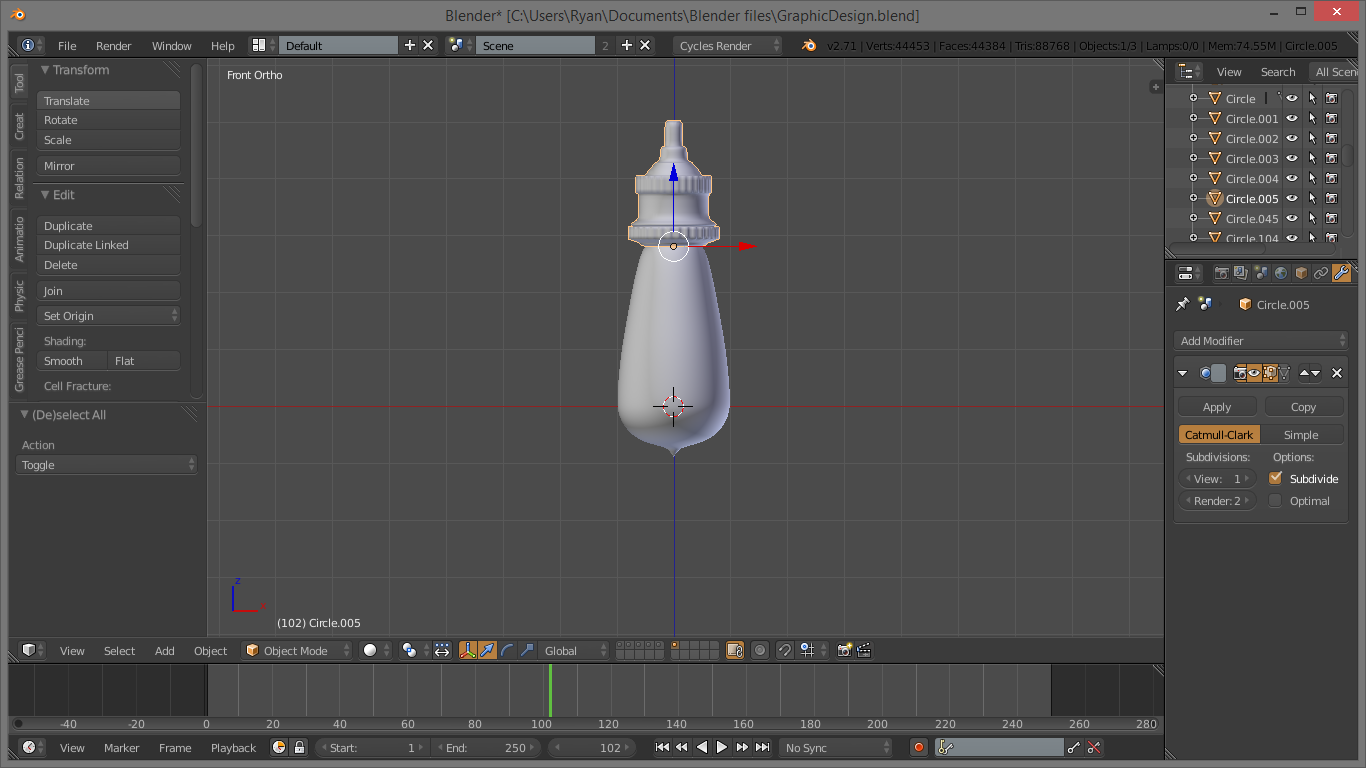1366x768 pixels.
Task: Hide Circle.001 with eye icon
Action: click(x=1291, y=118)
